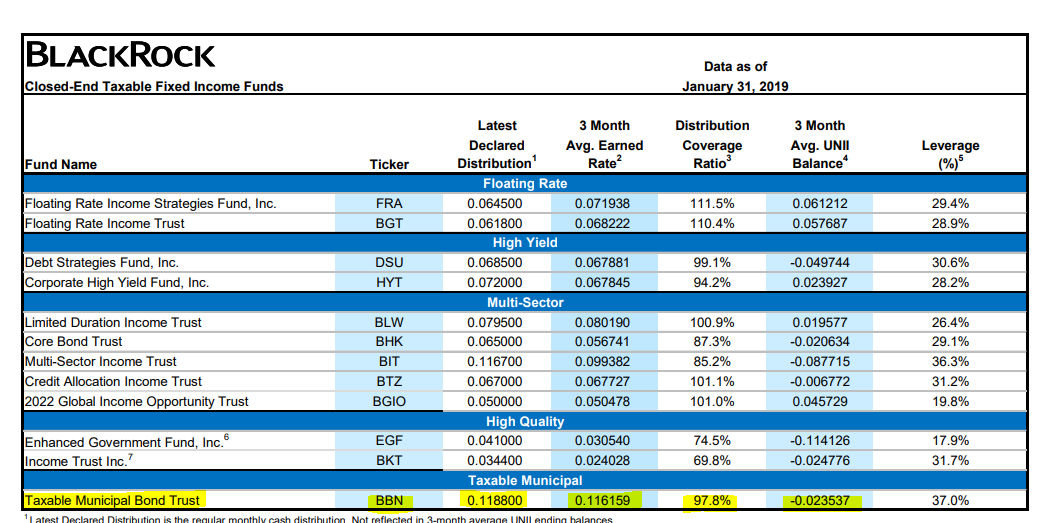
Task: Click the 19.8% leverage for BGIO
Action: (950, 402)
